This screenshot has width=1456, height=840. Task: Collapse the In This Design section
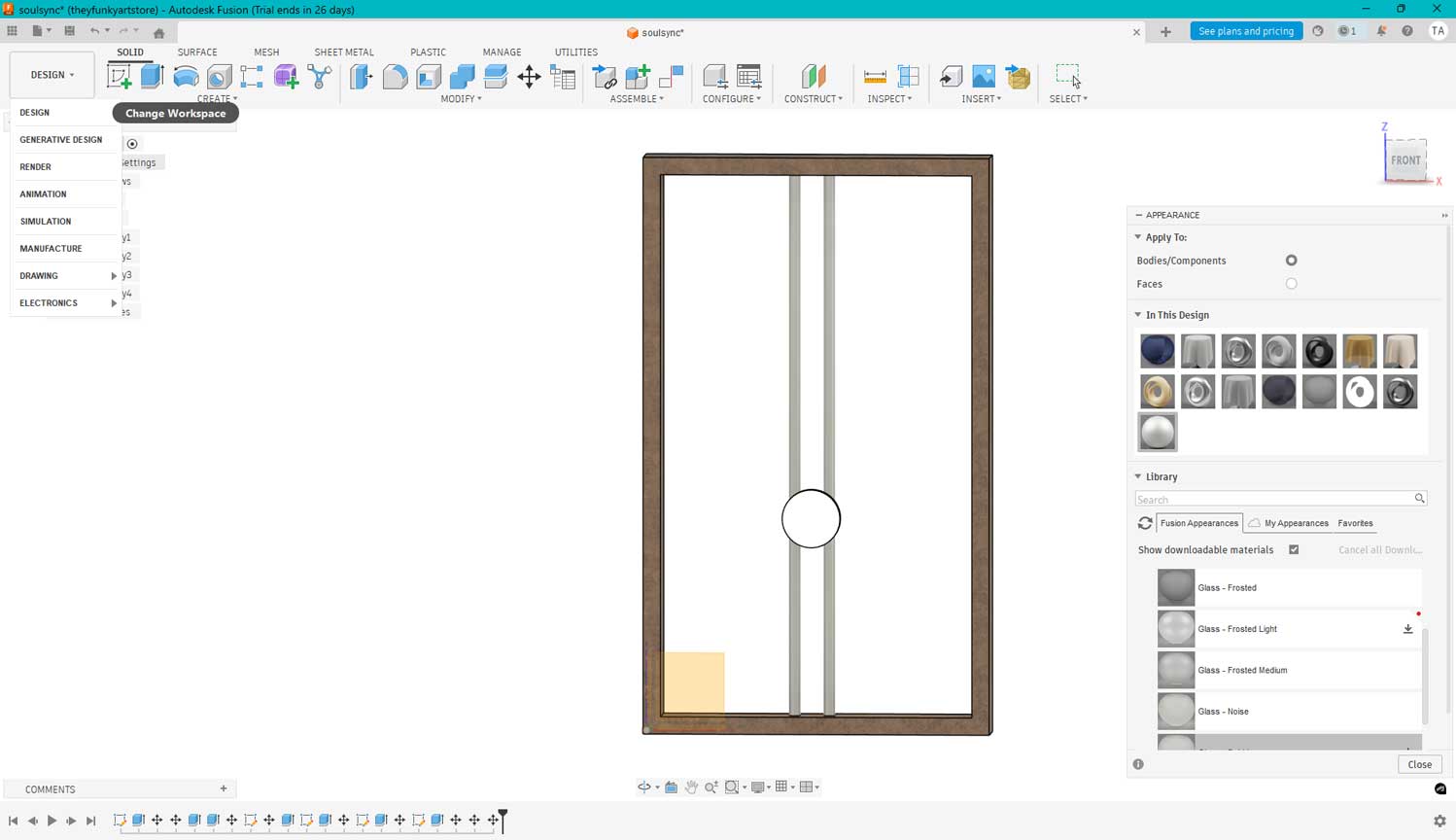[1138, 315]
